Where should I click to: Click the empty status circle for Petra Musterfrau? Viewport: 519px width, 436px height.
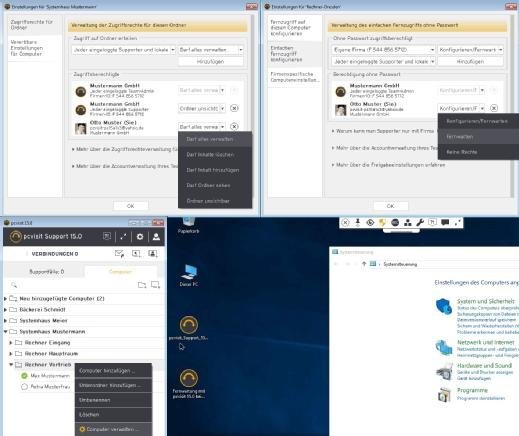tap(24, 387)
